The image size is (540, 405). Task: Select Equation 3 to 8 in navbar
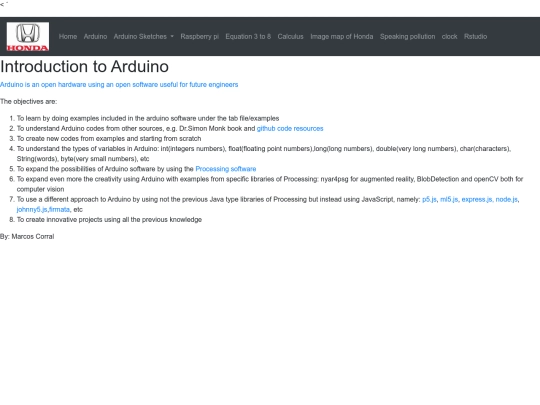(x=248, y=37)
